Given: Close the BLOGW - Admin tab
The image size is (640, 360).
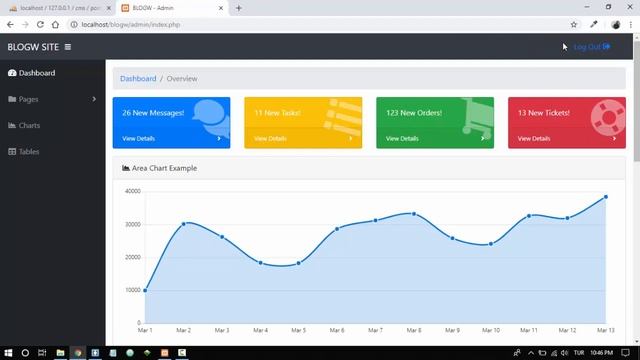Looking at the screenshot, I should click(221, 8).
